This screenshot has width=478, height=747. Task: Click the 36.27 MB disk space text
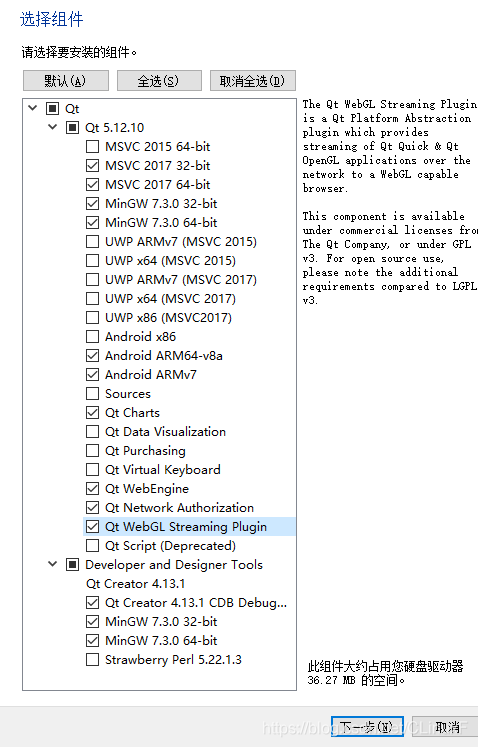tap(356, 680)
